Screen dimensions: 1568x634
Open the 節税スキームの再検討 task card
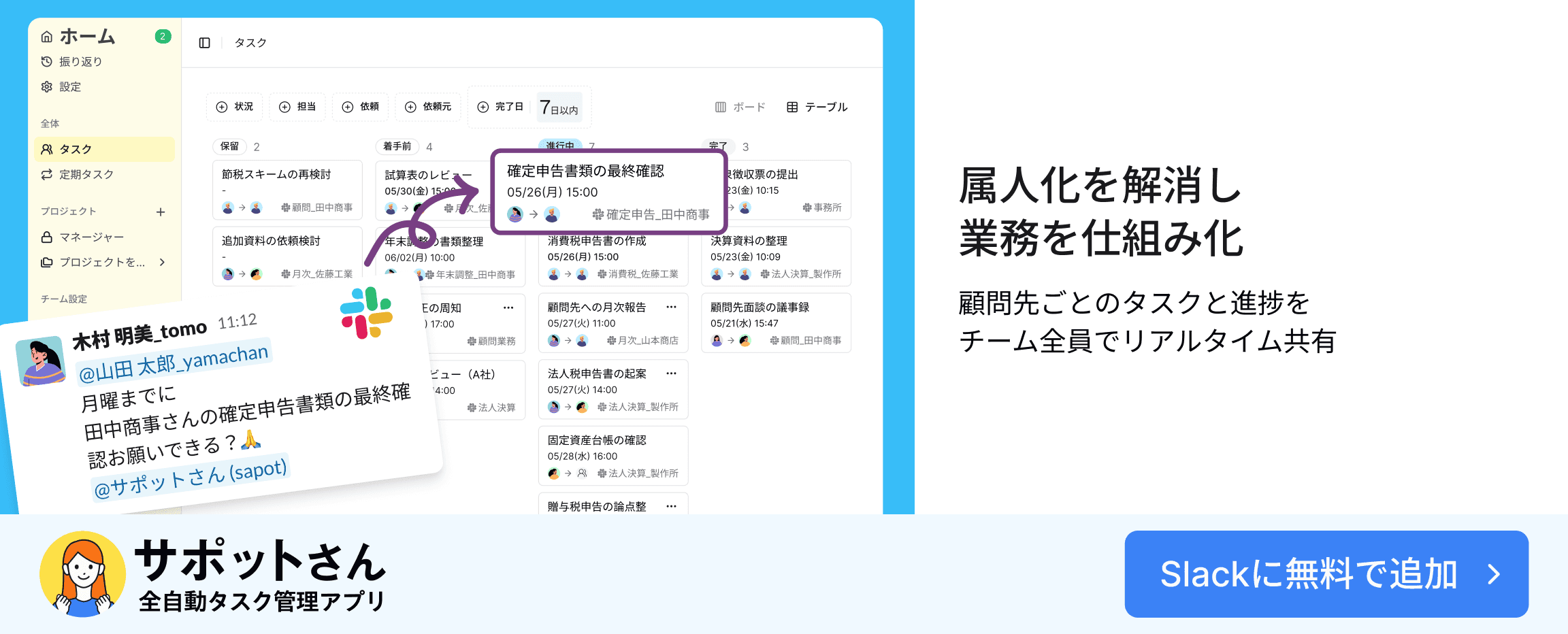287,190
